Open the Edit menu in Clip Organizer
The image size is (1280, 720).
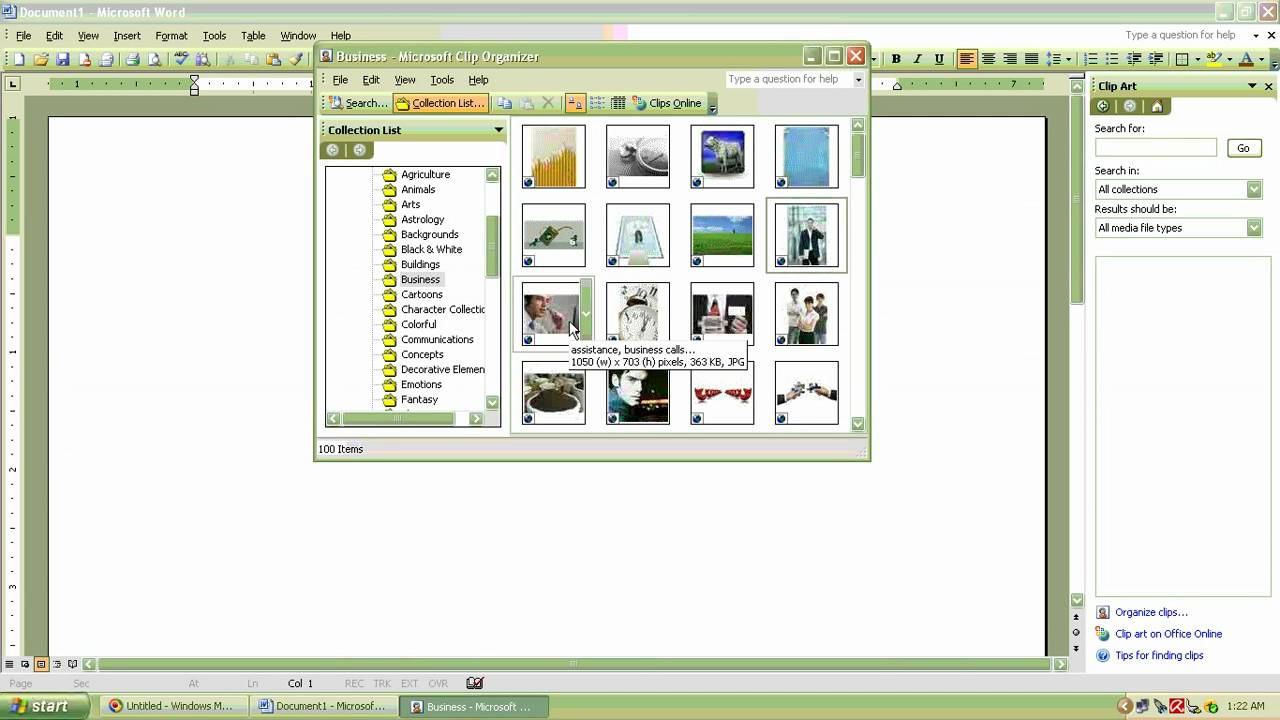371,80
